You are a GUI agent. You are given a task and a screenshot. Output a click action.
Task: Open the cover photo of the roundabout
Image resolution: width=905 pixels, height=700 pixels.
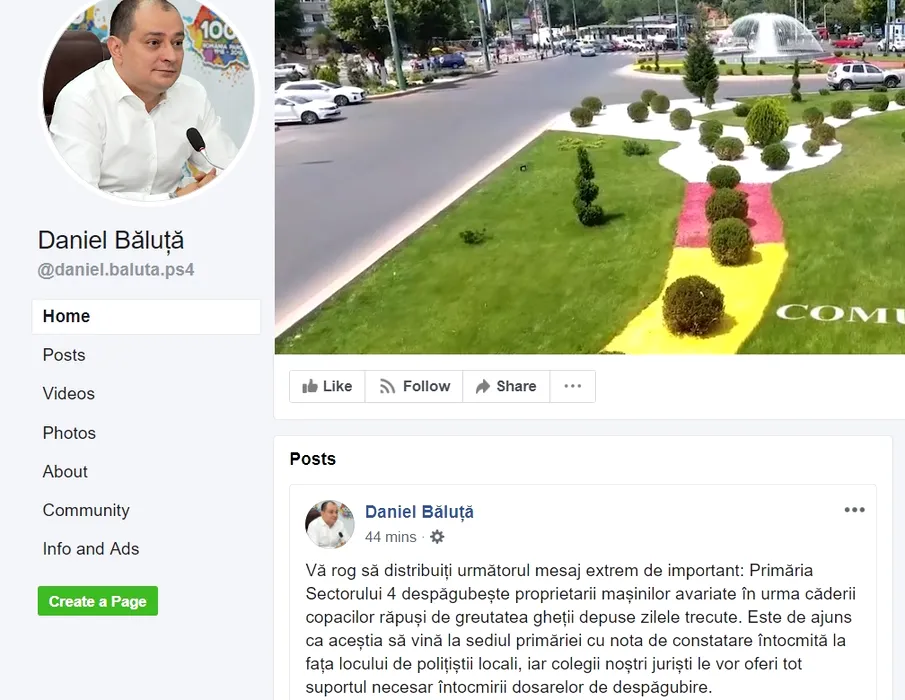590,177
